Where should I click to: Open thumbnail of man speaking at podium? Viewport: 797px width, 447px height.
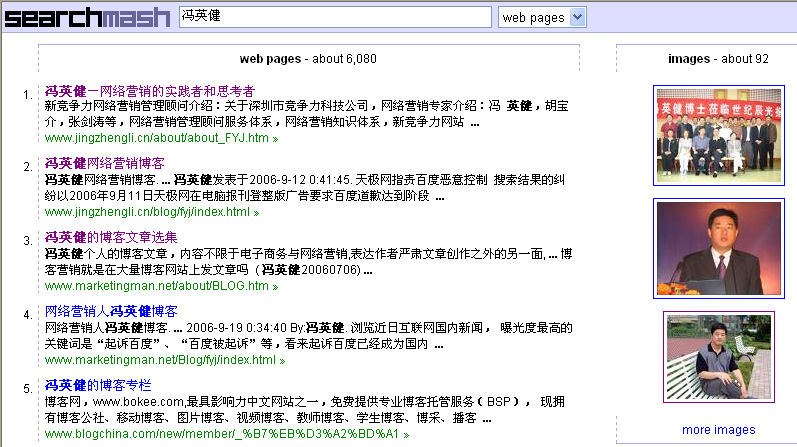click(716, 248)
